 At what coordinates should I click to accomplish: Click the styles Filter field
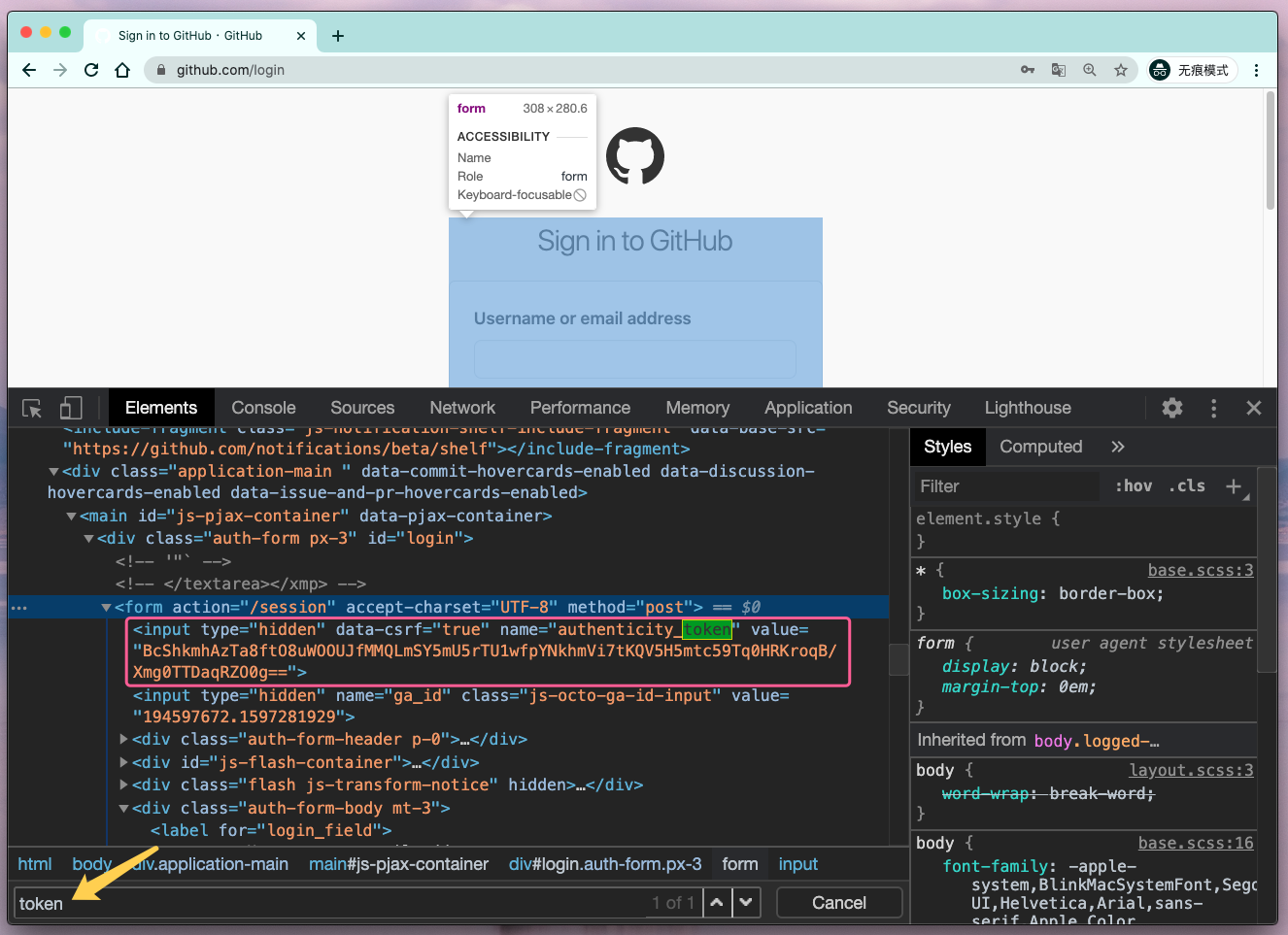tap(1007, 486)
